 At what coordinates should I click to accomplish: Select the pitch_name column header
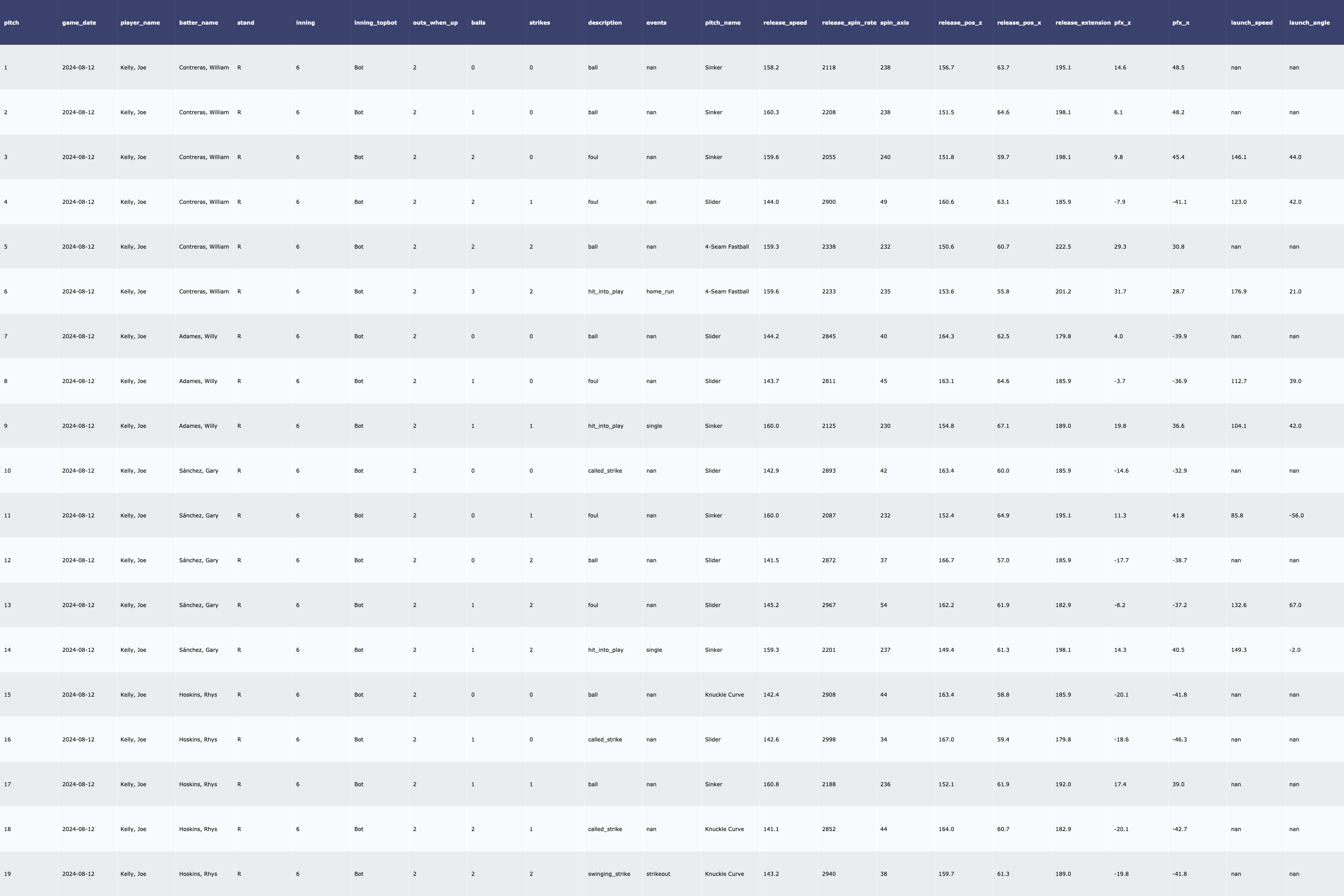tap(722, 23)
